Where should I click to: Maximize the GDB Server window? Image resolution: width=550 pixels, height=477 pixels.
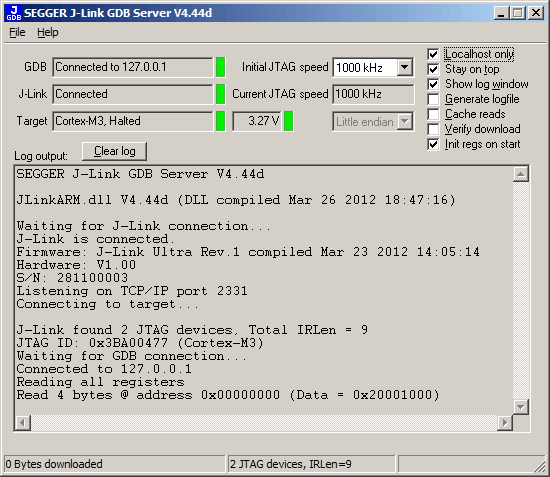[518, 13]
